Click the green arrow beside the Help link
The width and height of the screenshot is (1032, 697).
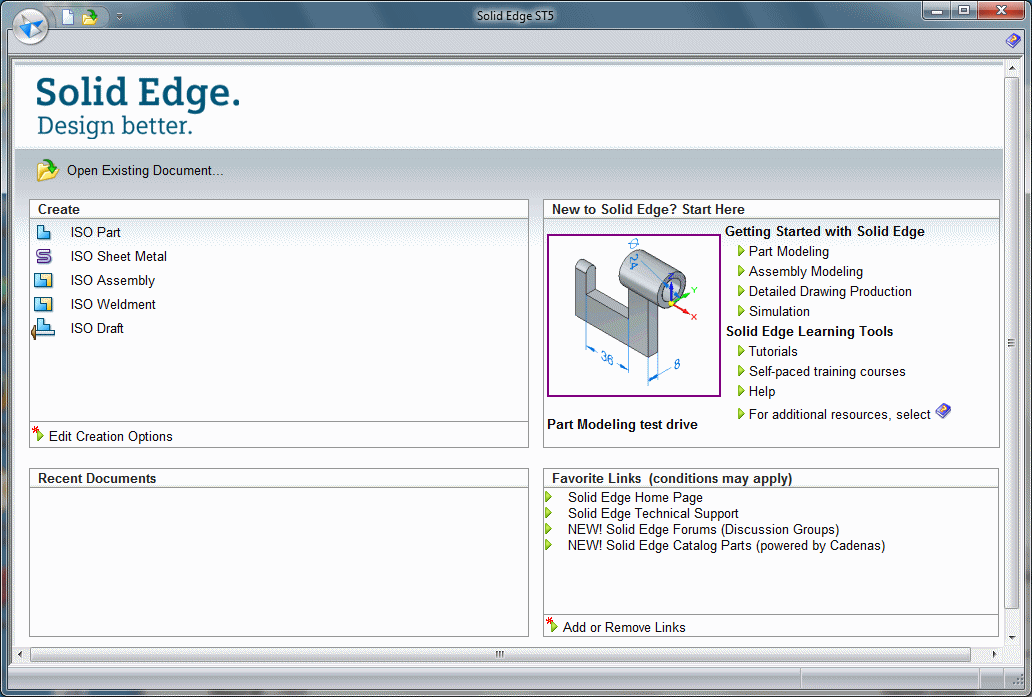(x=741, y=390)
